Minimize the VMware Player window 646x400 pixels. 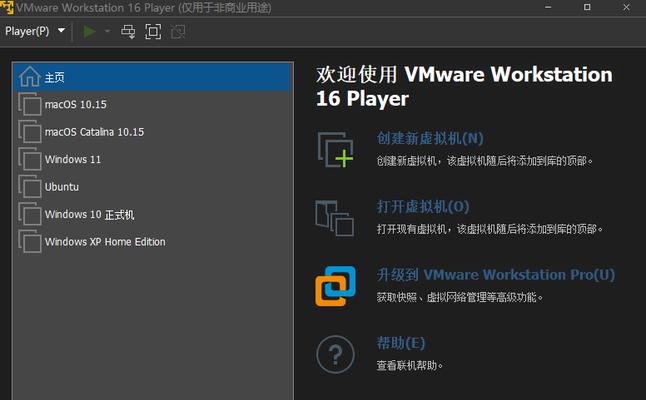coord(548,7)
